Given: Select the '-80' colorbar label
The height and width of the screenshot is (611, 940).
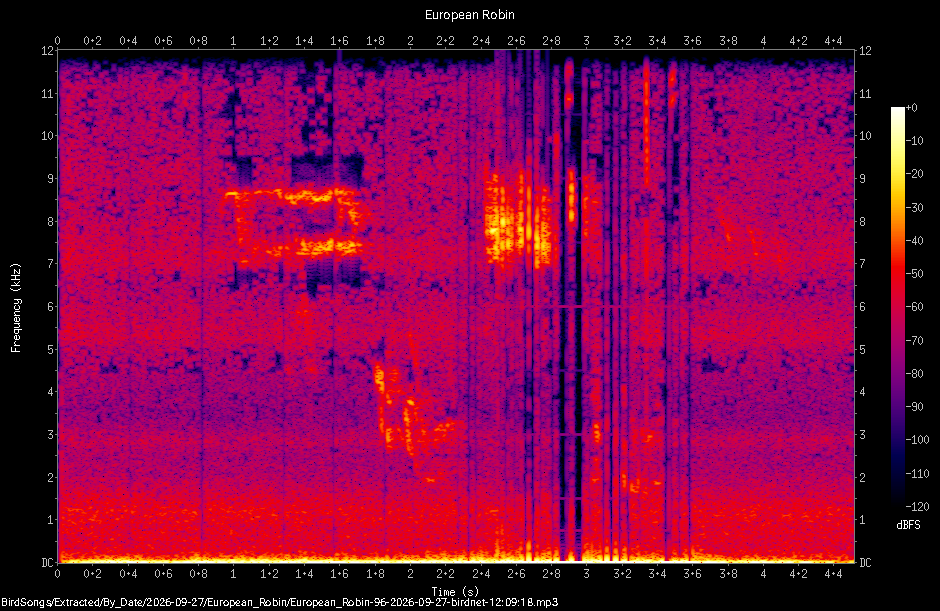Looking at the screenshot, I should [914, 374].
